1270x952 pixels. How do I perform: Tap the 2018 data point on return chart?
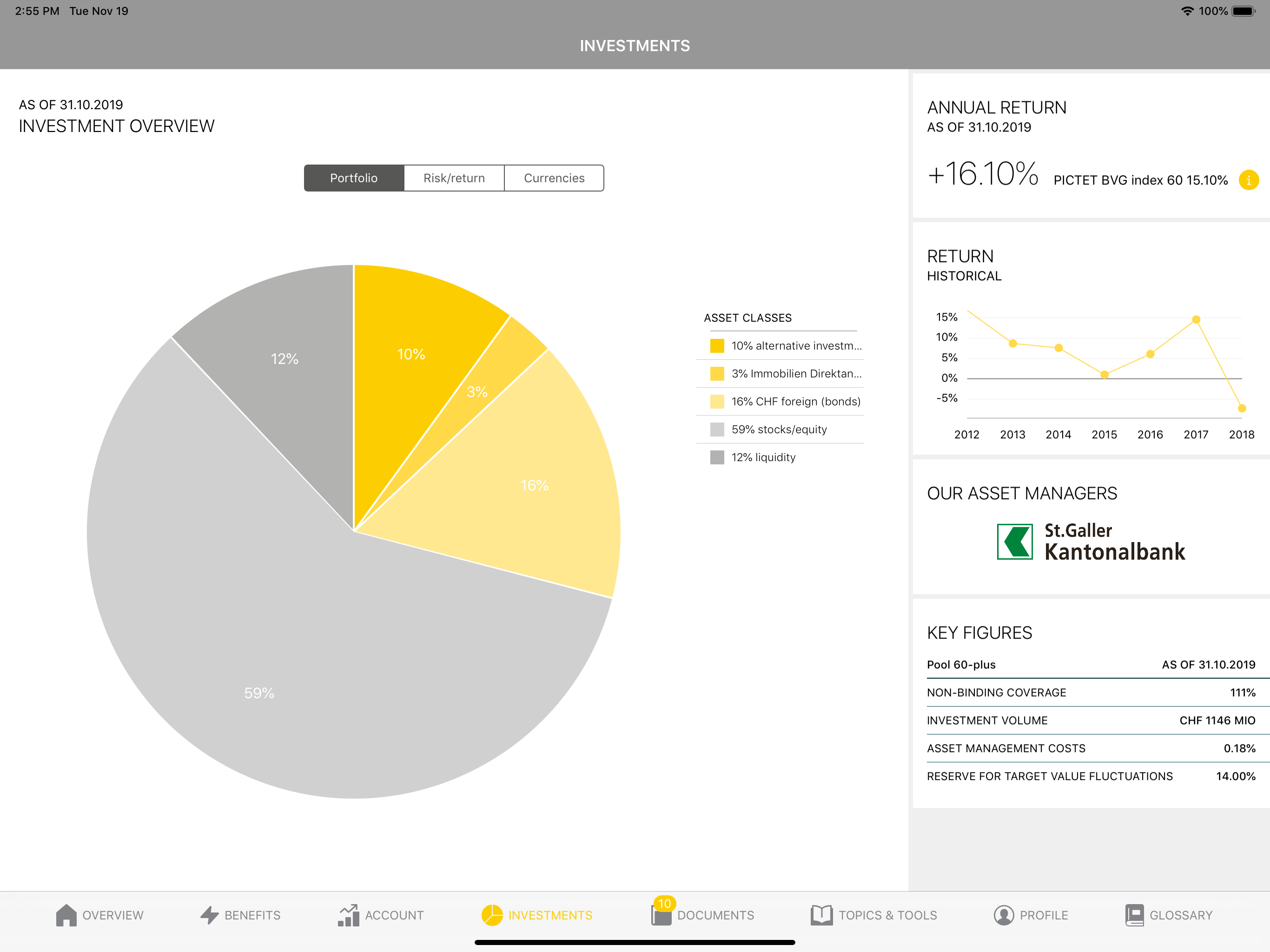coord(1242,408)
